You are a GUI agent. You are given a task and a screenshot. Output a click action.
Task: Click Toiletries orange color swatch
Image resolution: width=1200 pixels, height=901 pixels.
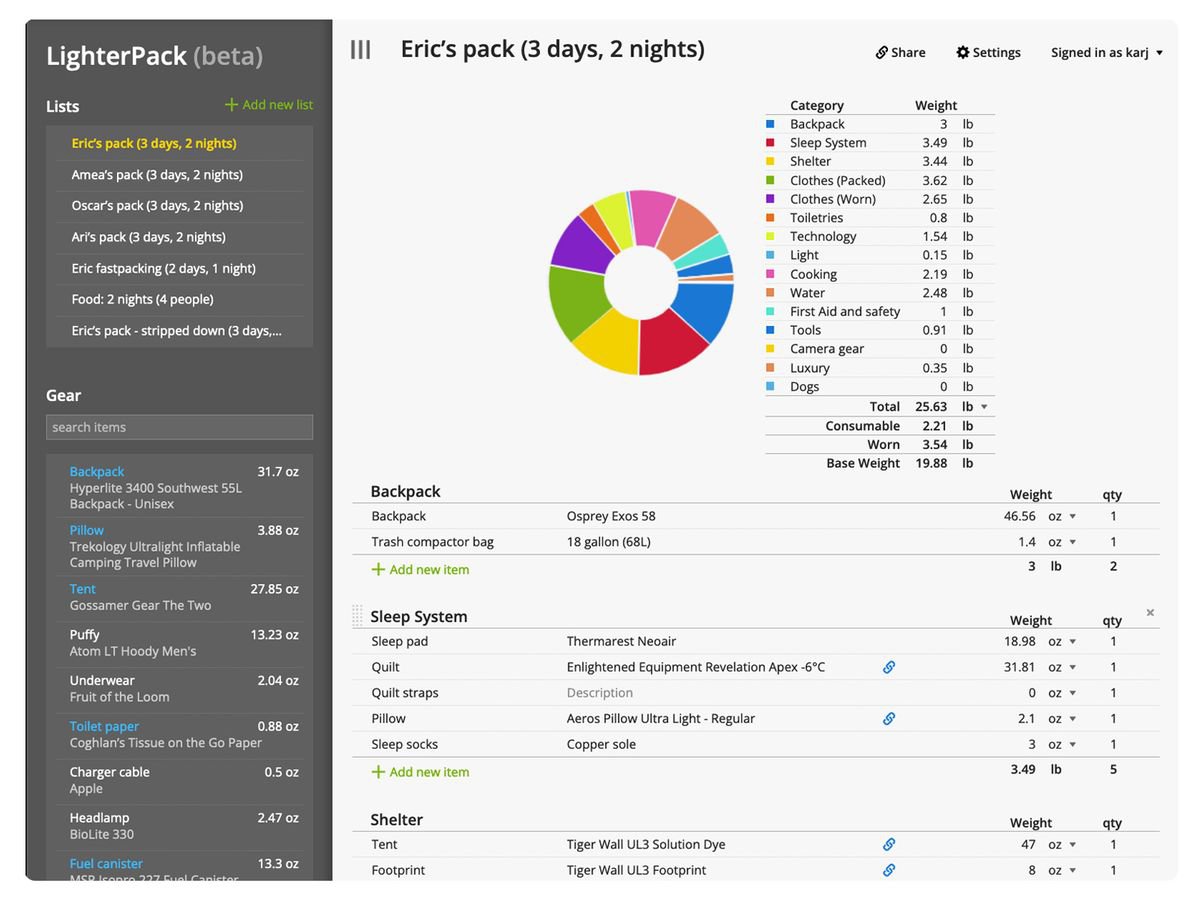coord(770,218)
